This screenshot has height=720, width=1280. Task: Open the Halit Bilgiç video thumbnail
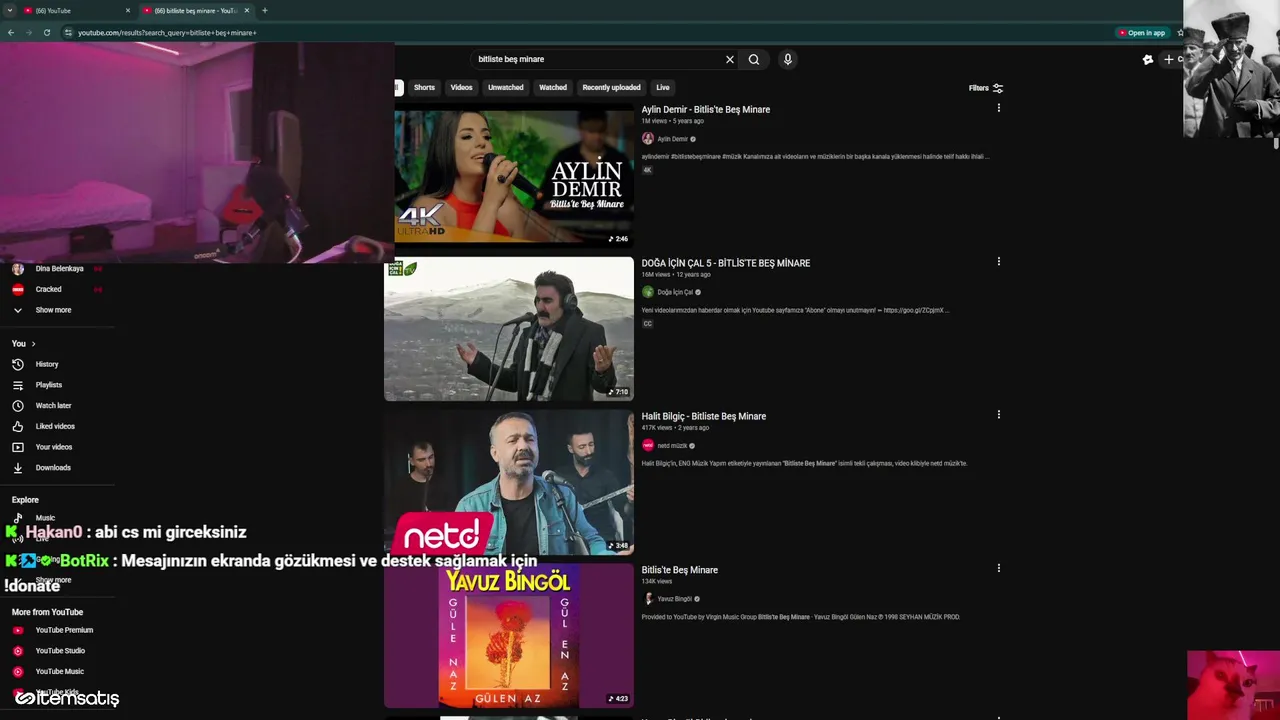click(x=509, y=482)
